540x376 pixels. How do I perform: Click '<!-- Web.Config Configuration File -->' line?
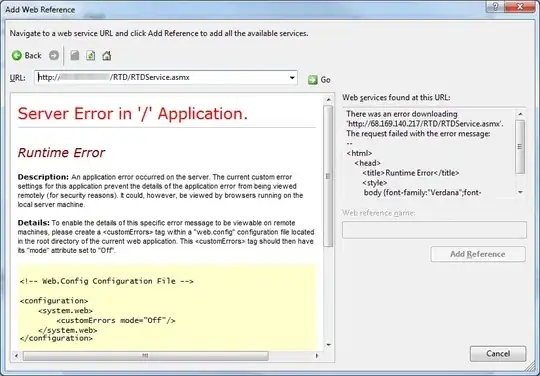coord(107,281)
